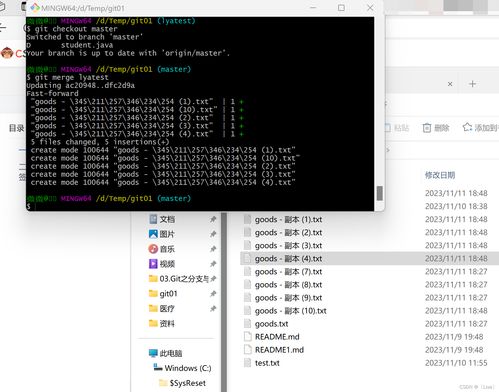Click the delete (删除) toolbar button
Image resolution: width=499 pixels, height=392 pixels.
[x=436, y=128]
